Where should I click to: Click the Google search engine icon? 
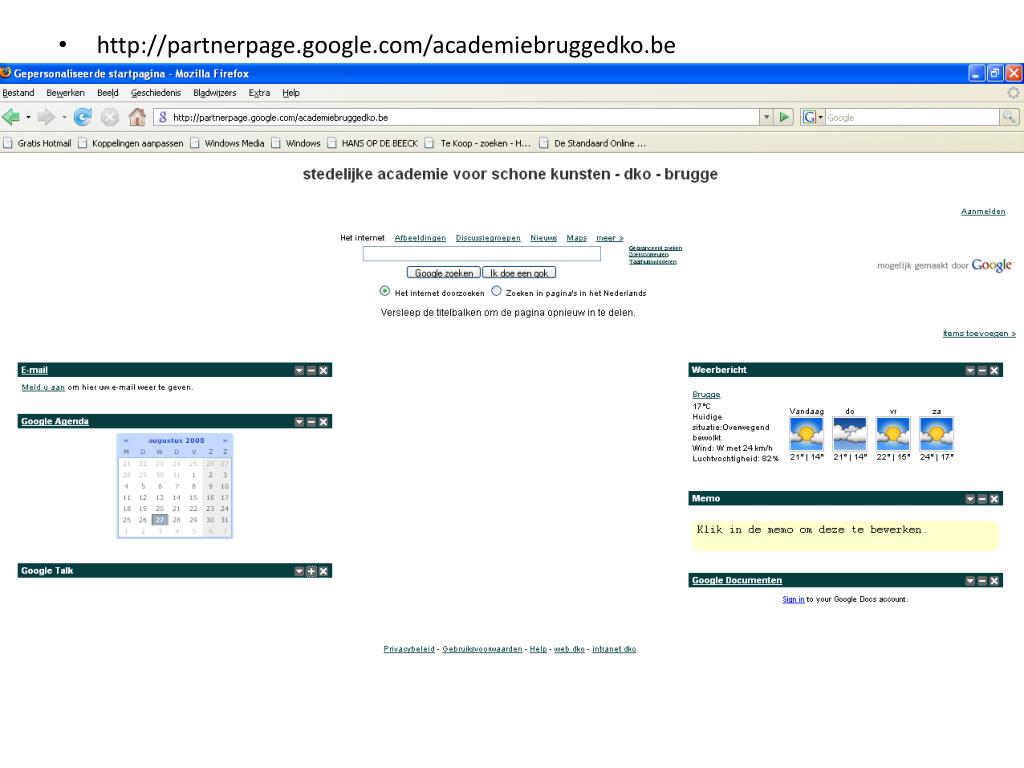(x=809, y=118)
